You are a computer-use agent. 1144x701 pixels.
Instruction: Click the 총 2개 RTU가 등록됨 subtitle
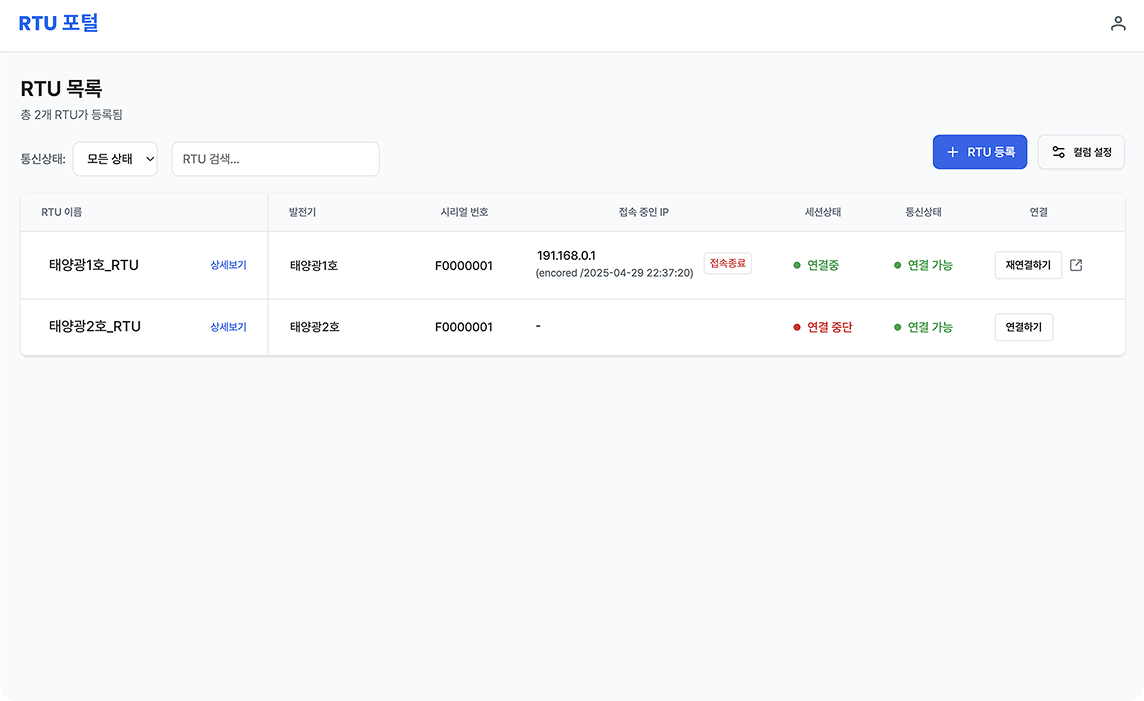tap(72, 115)
